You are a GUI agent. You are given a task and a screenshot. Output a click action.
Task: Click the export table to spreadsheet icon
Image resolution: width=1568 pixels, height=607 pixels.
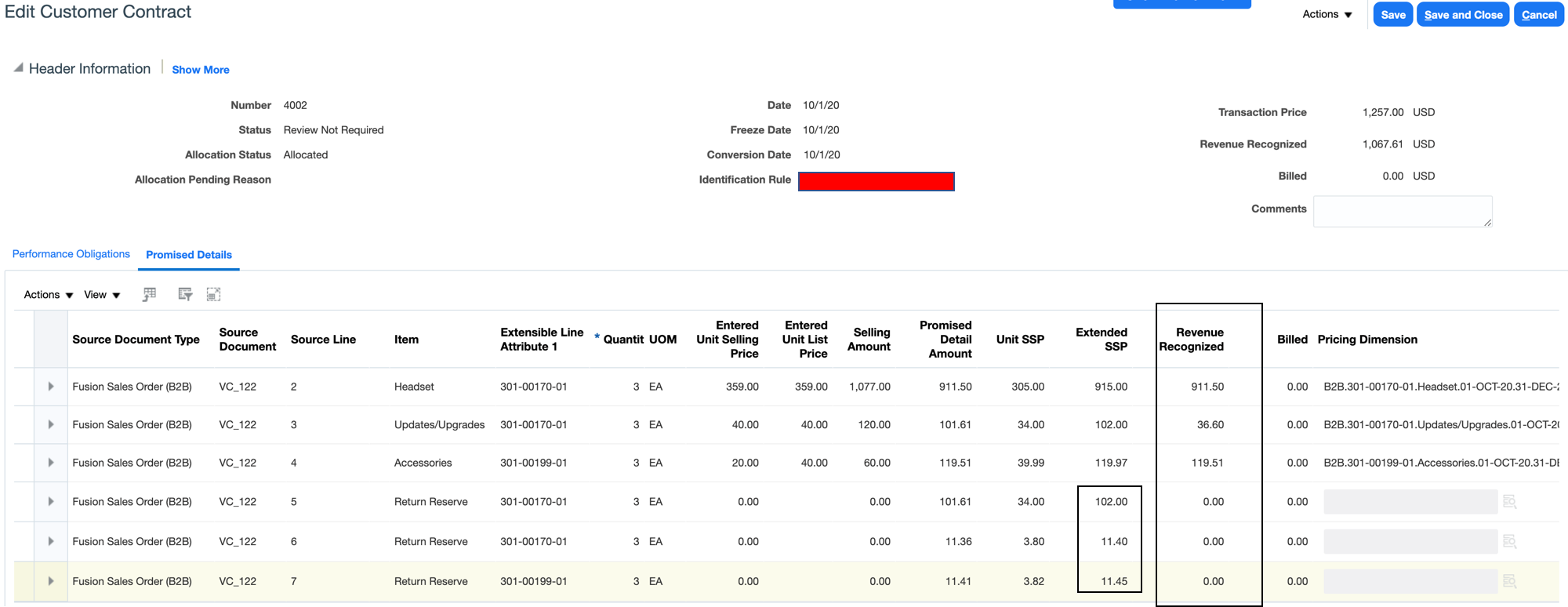149,294
